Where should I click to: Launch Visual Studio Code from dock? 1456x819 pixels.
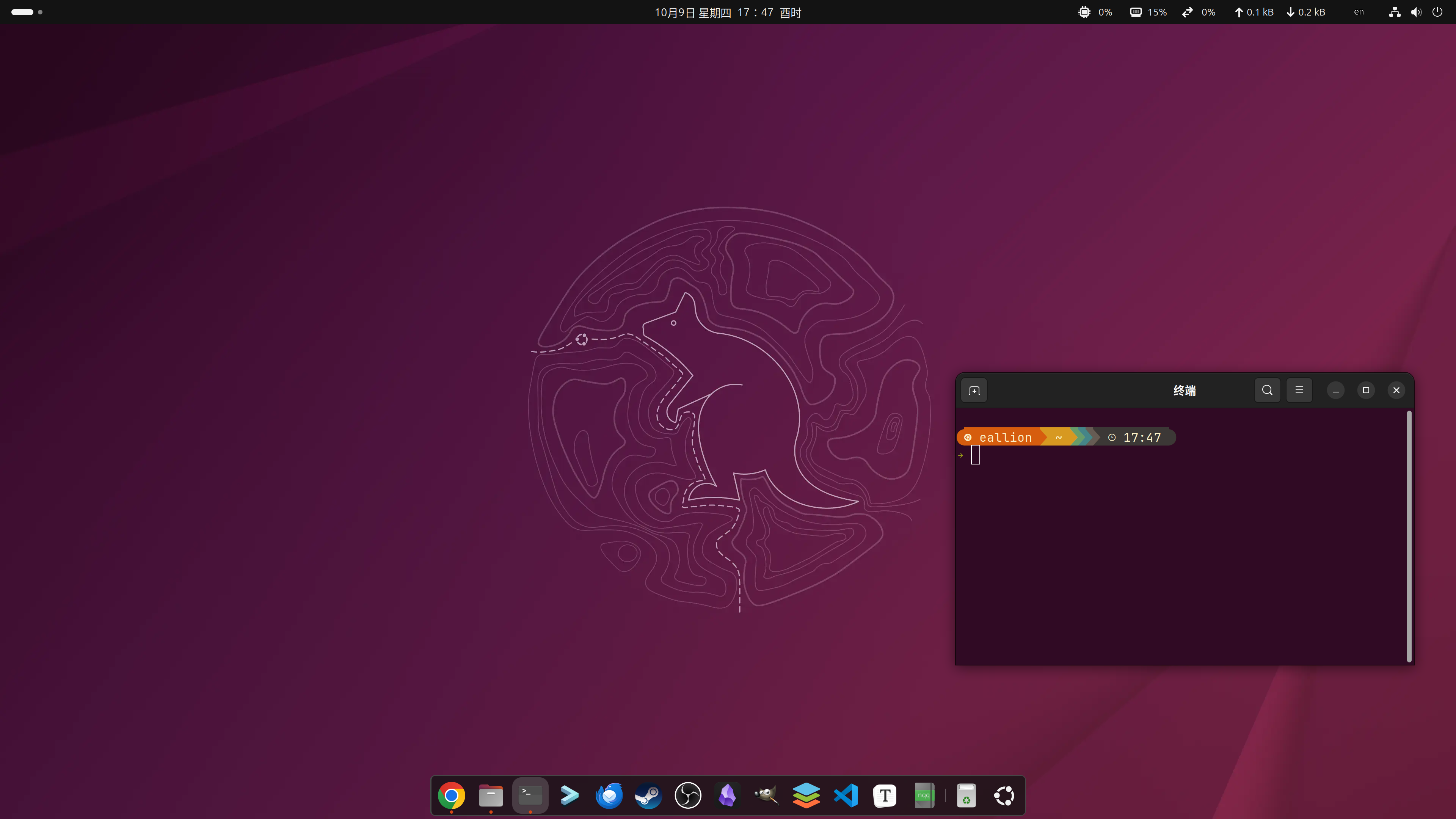(846, 796)
